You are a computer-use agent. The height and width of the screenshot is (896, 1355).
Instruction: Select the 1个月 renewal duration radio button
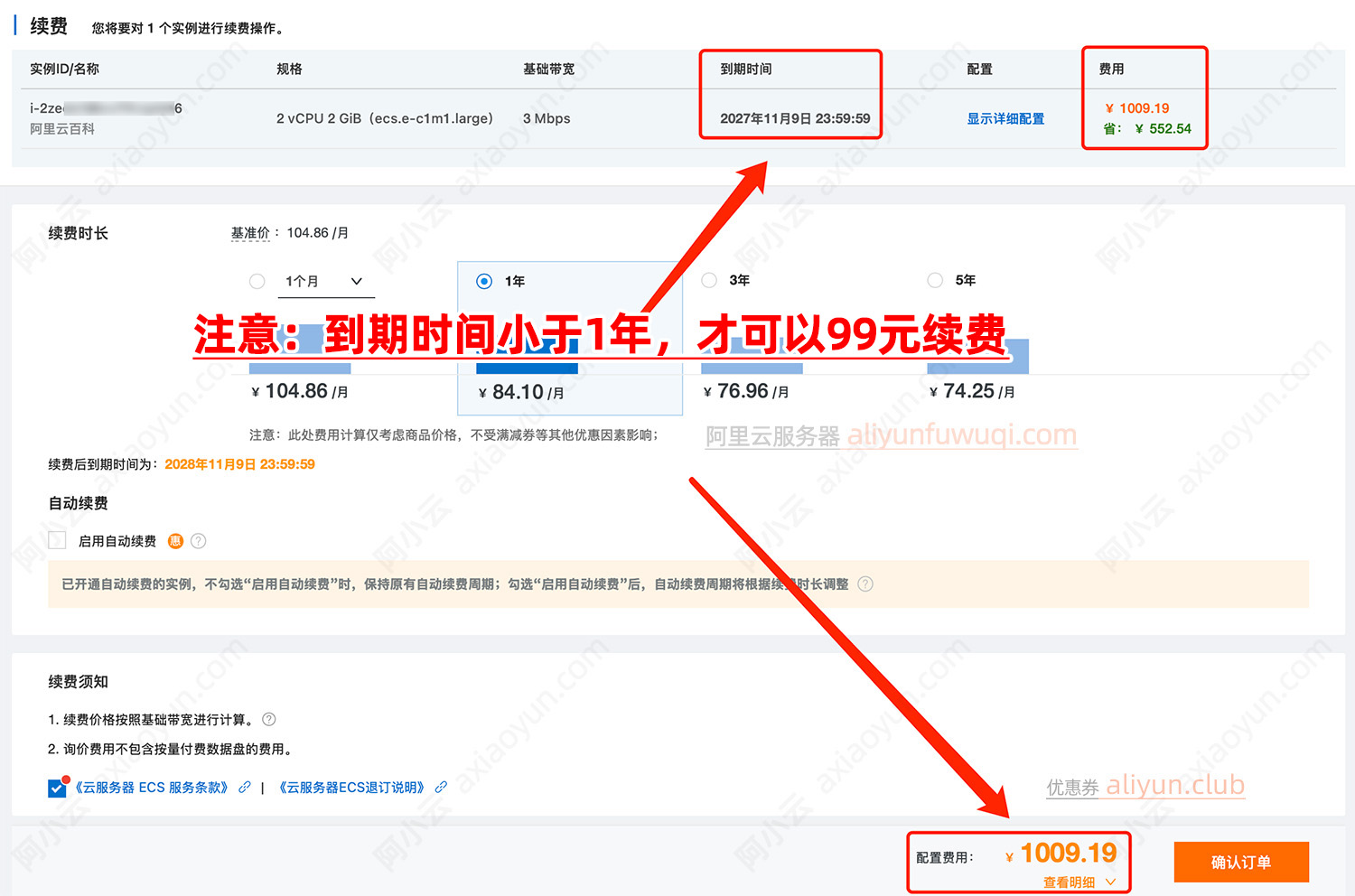coord(257,282)
